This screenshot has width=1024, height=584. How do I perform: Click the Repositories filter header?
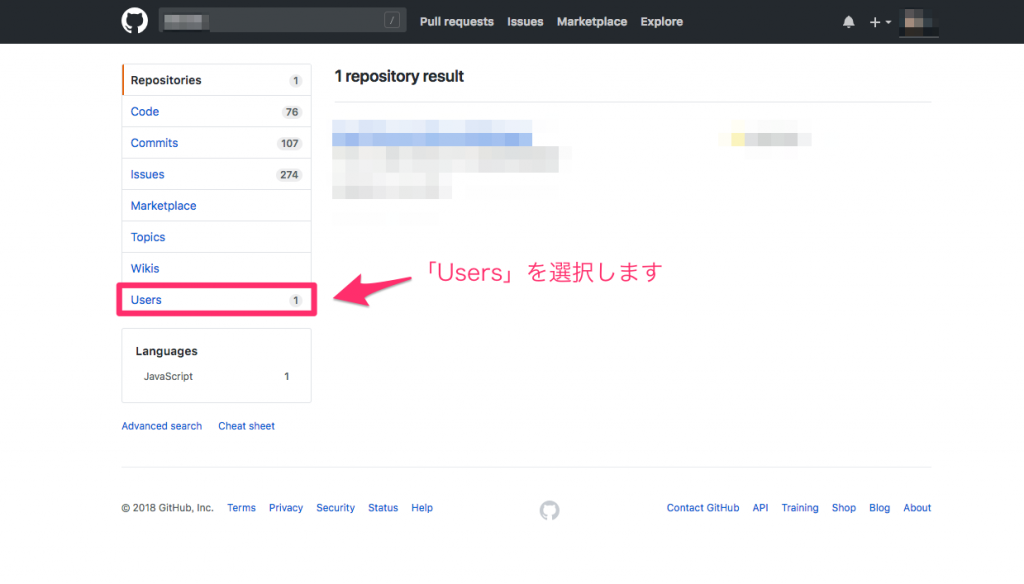[x=167, y=80]
